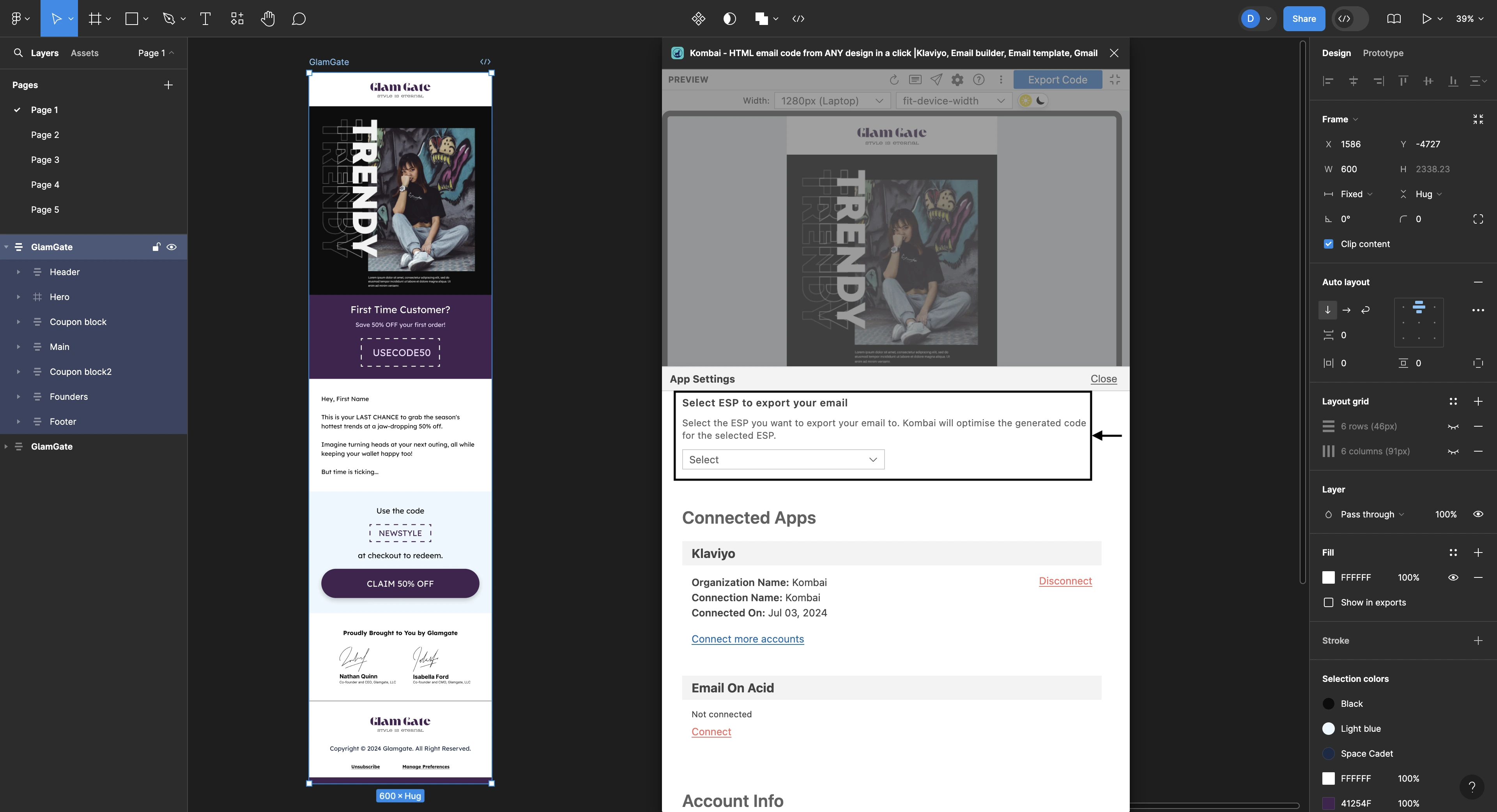Switch to the Prototype tab

[x=1383, y=53]
